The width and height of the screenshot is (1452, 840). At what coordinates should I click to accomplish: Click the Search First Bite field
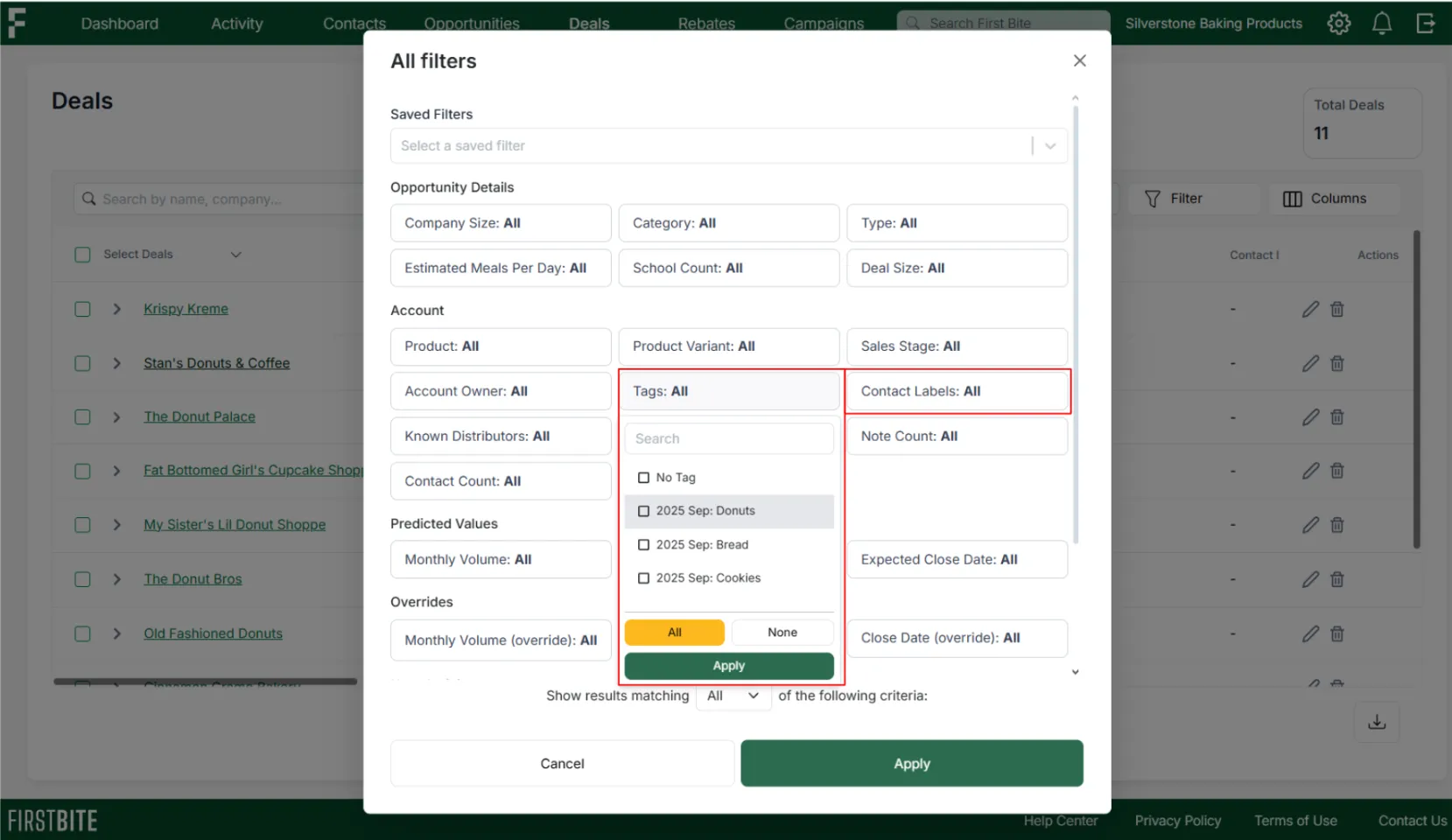pos(1003,24)
